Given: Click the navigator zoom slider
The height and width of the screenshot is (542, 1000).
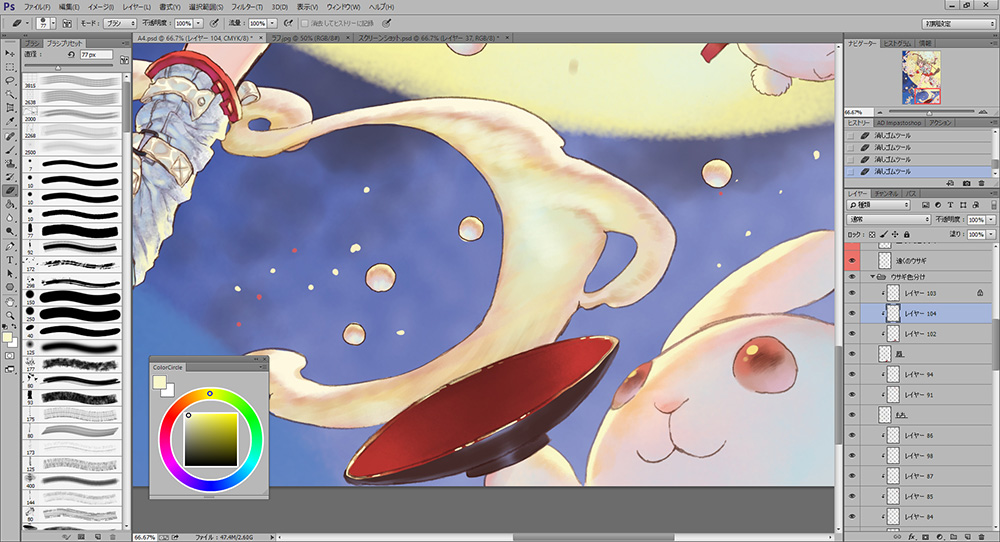Looking at the screenshot, I should tap(929, 112).
